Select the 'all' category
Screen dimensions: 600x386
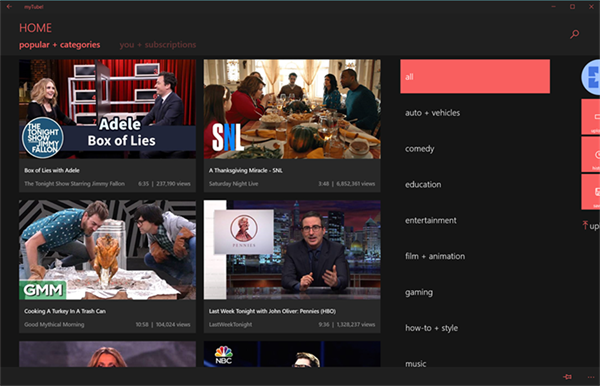coord(475,77)
